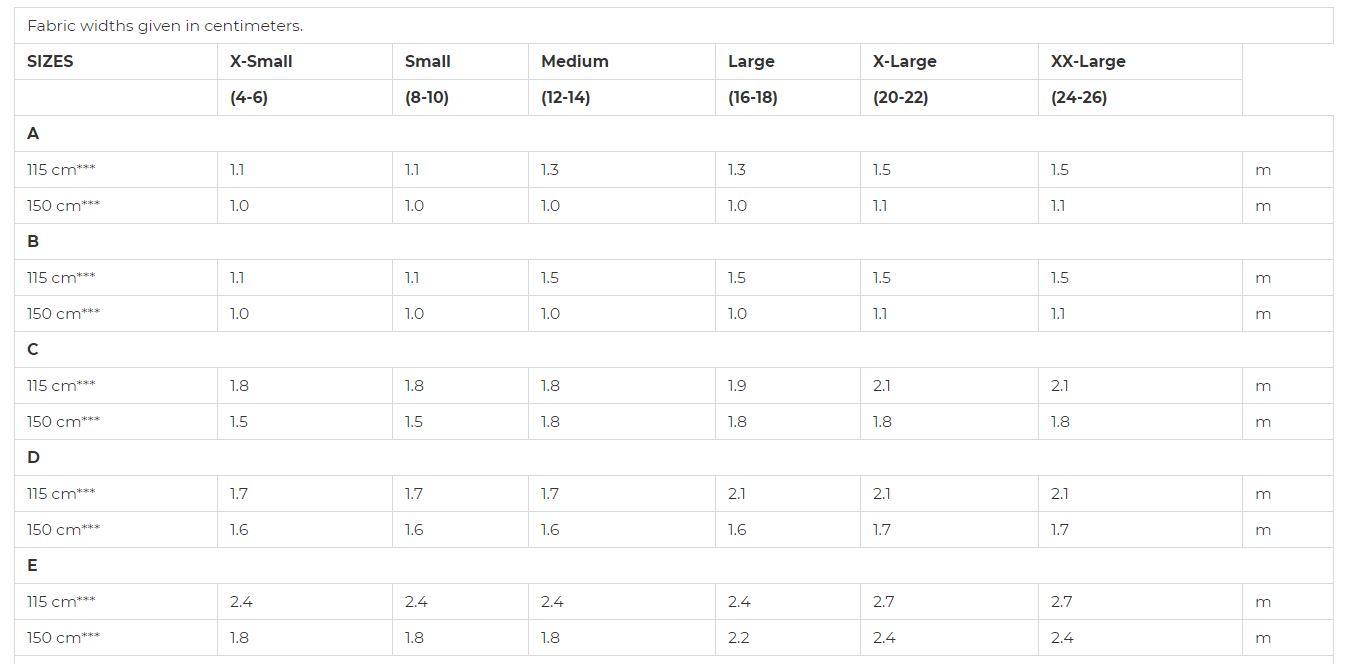Click the X-Large (20-22) size range cell
Viewport: 1361px width, 664px height.
[949, 97]
